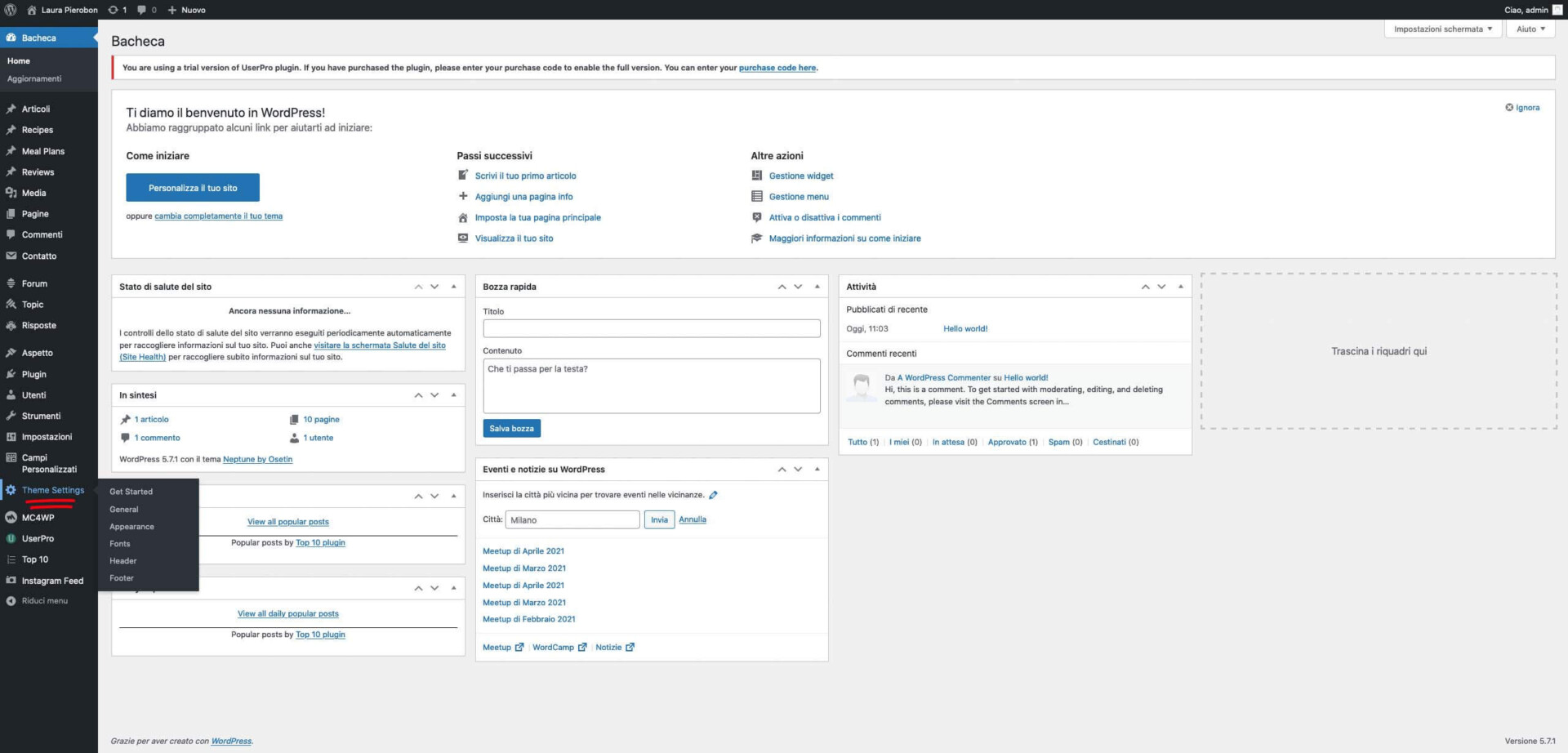Submit city with the Invia button
Viewport: 1568px width, 753px height.
pos(659,519)
